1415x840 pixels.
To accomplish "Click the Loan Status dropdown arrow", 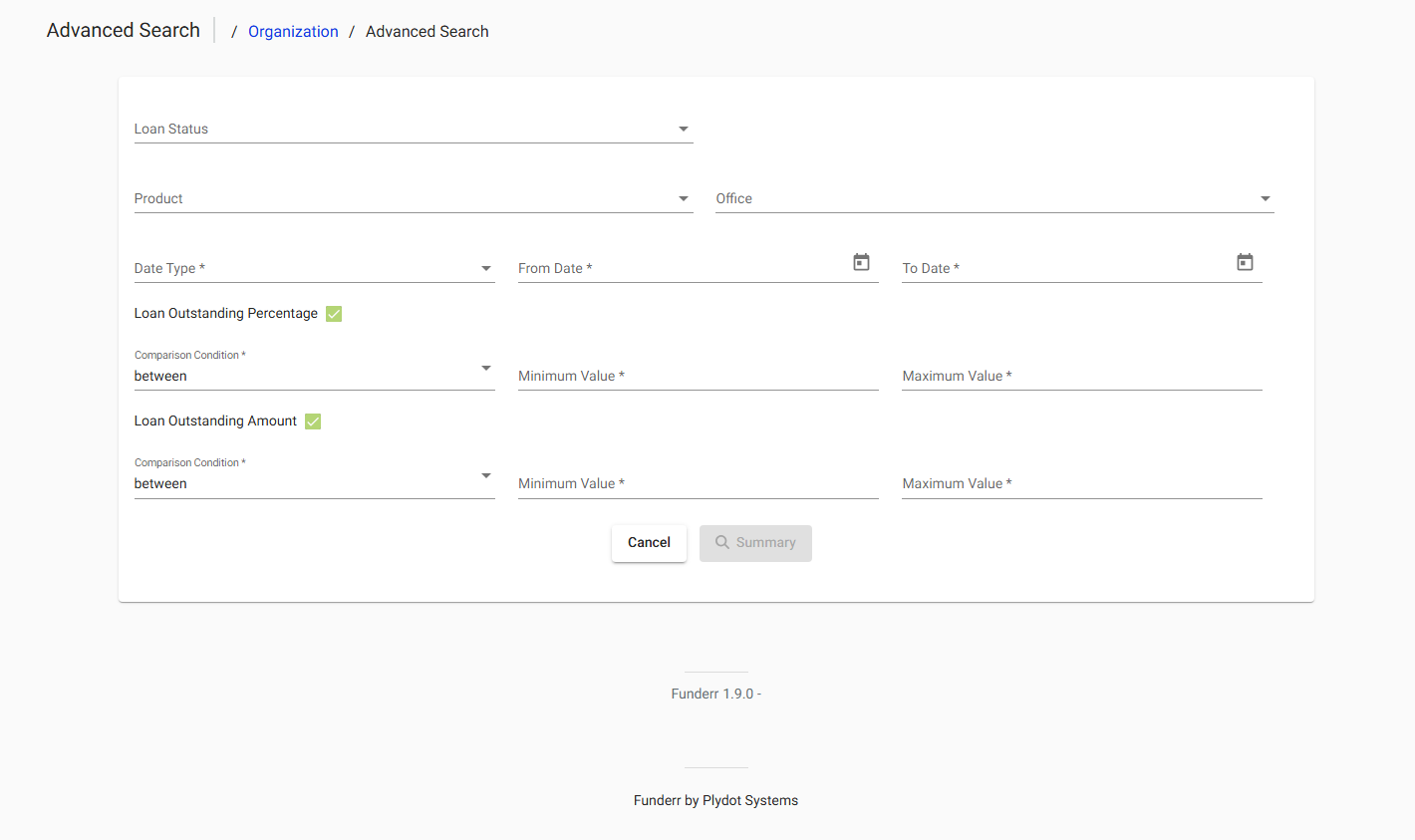I will [684, 128].
